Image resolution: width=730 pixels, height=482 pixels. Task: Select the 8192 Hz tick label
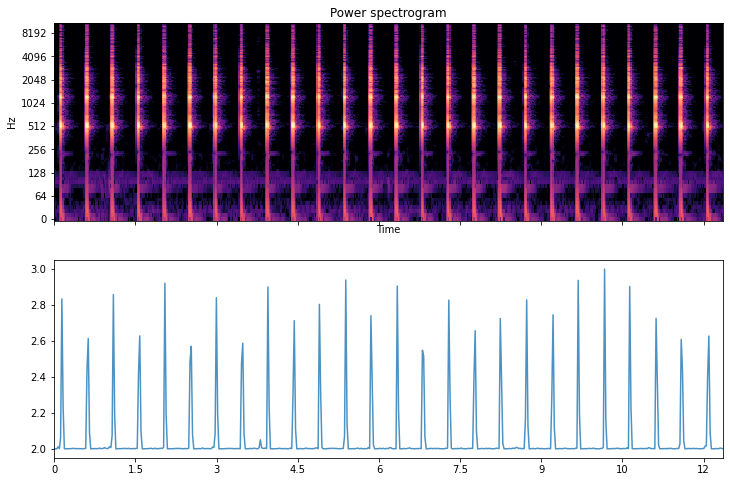click(x=33, y=33)
